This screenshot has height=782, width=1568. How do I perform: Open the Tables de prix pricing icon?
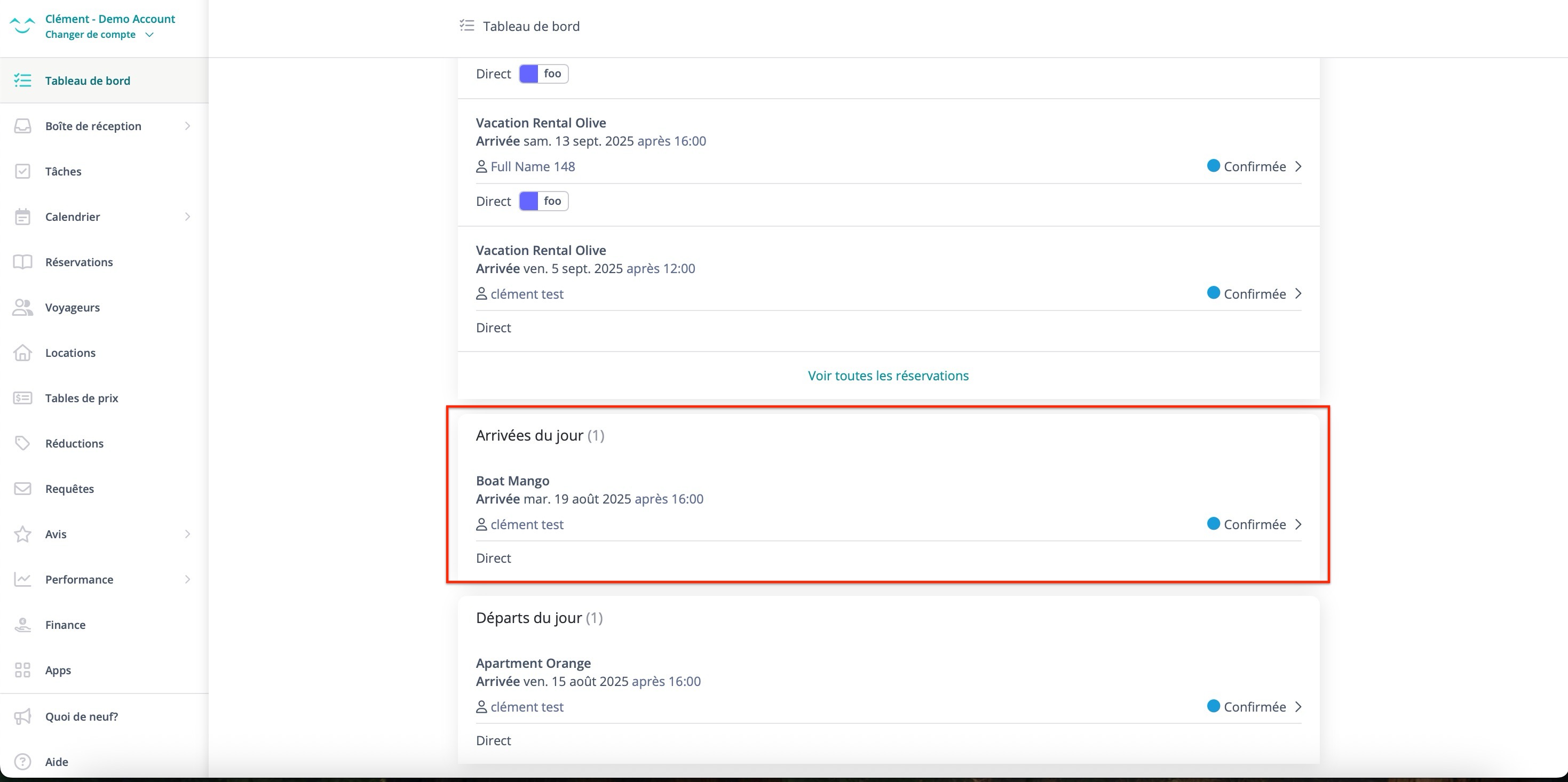point(22,397)
